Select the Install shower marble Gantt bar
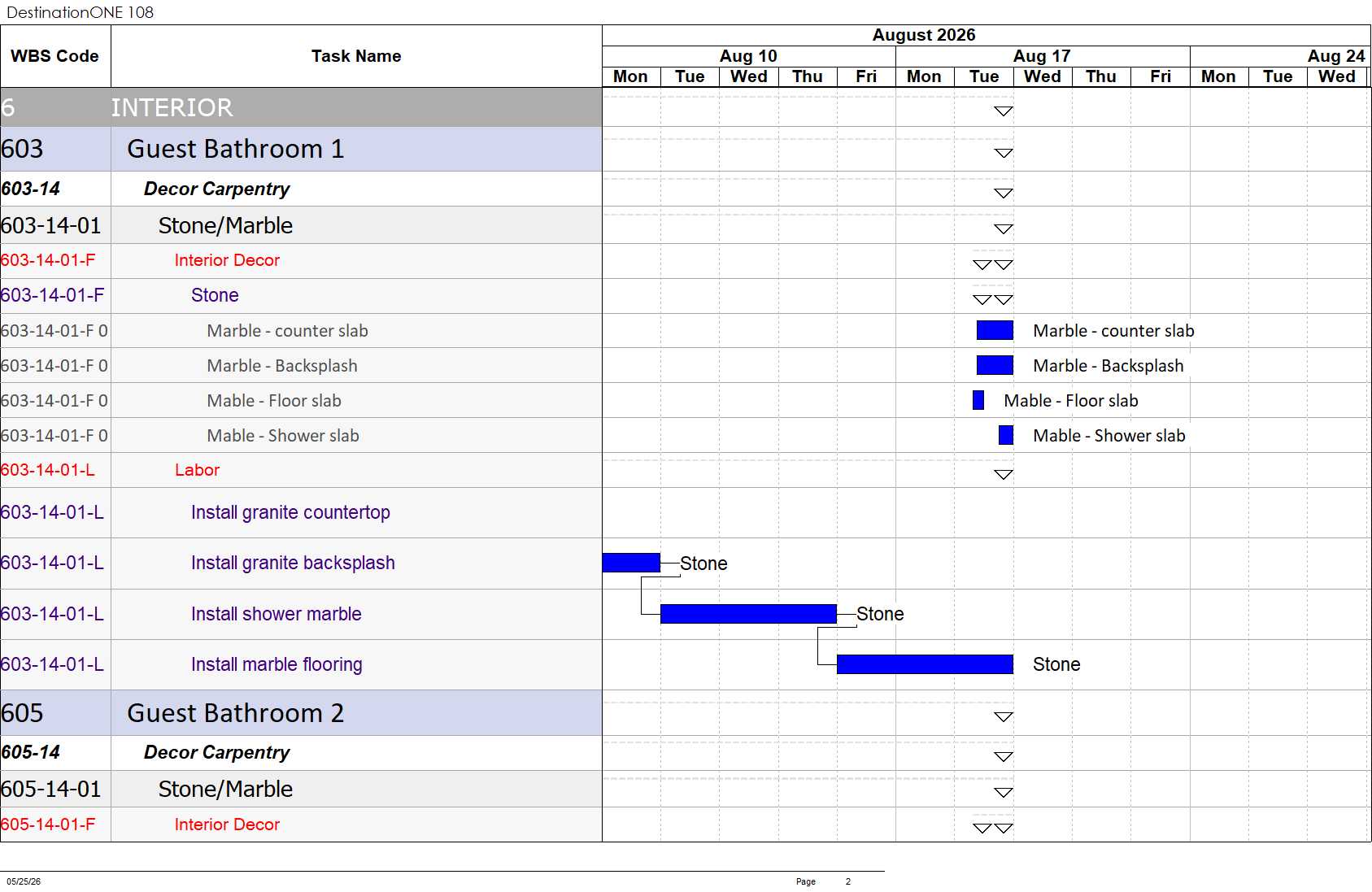 click(x=748, y=614)
